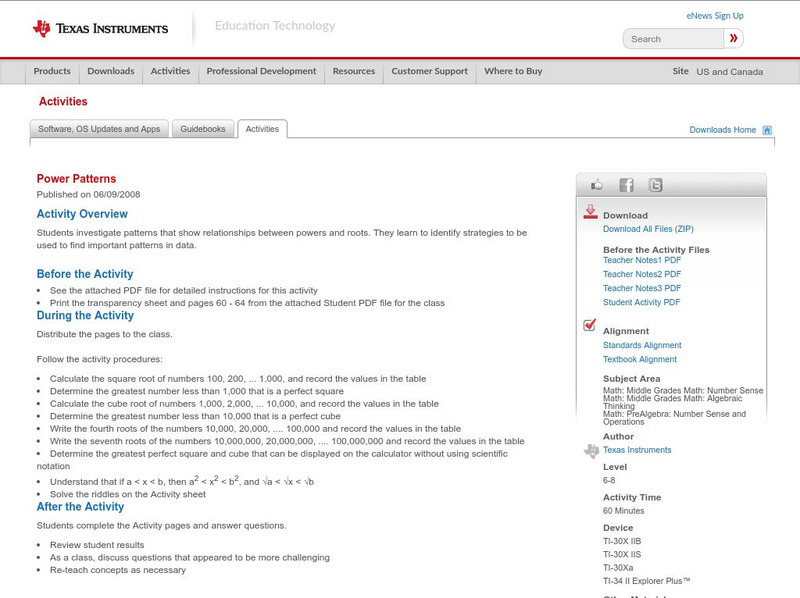This screenshot has width=800, height=598.
Task: Open the Downloads menu
Action: (111, 71)
